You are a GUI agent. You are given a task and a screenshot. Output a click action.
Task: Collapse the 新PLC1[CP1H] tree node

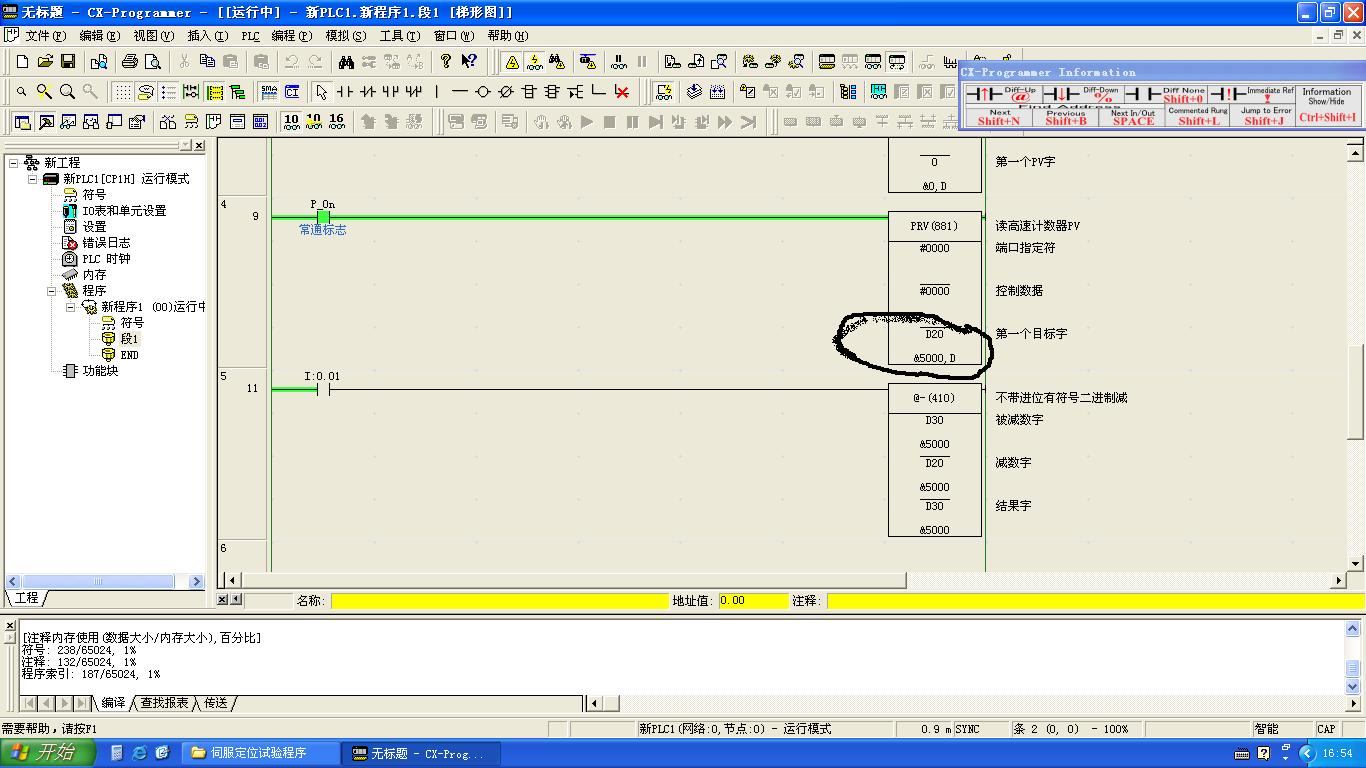(x=33, y=179)
